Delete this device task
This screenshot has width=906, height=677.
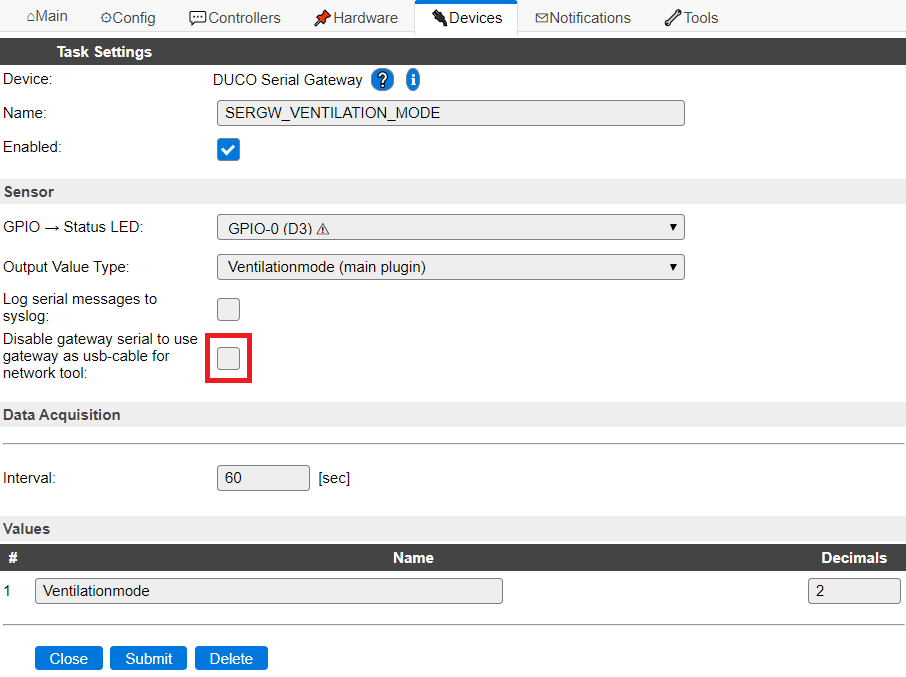pos(231,659)
